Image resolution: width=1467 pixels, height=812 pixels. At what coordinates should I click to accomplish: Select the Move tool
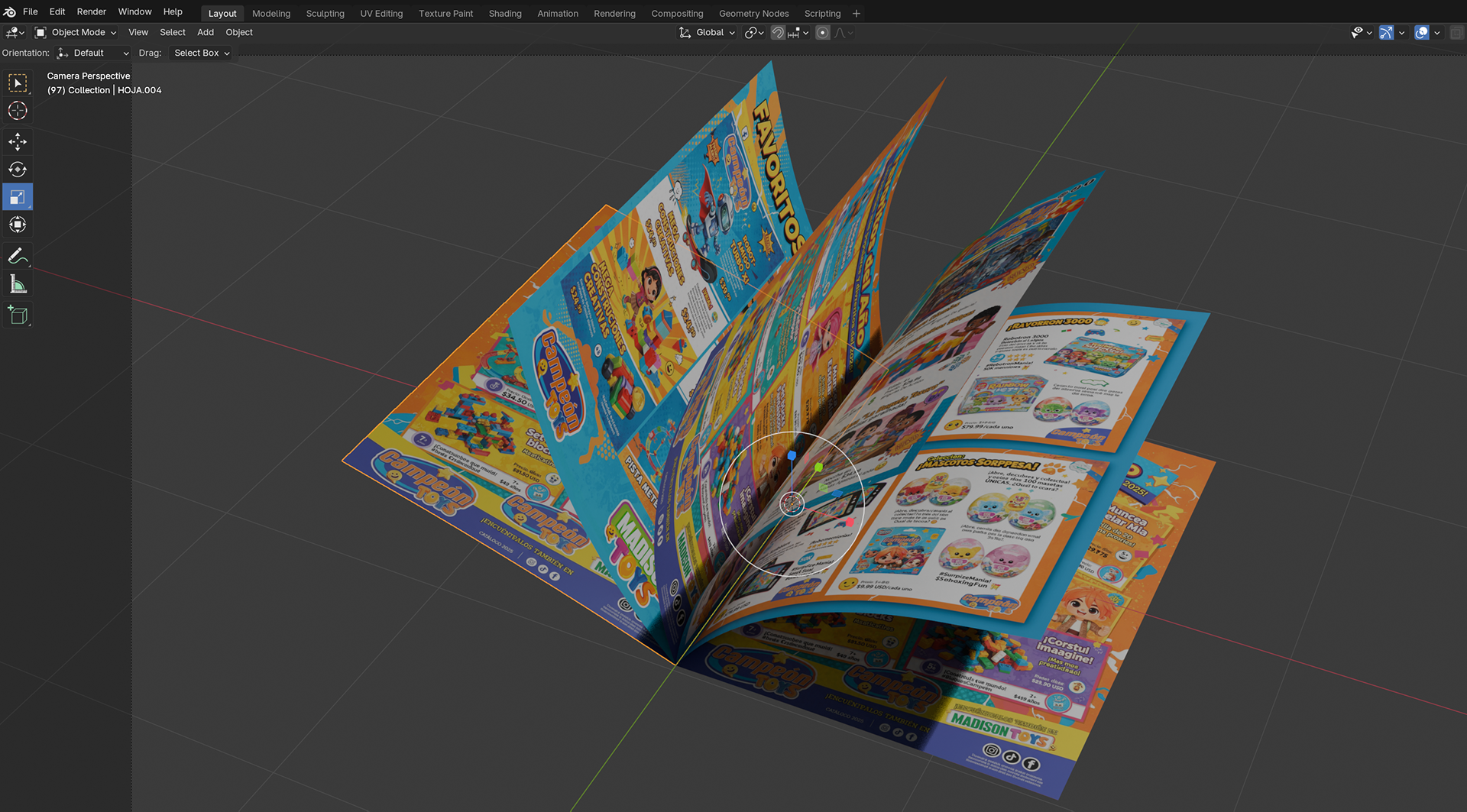coord(18,142)
